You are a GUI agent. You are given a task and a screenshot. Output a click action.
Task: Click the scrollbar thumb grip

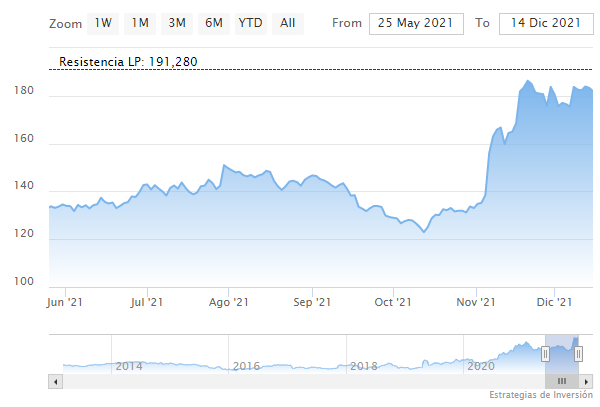tap(561, 381)
